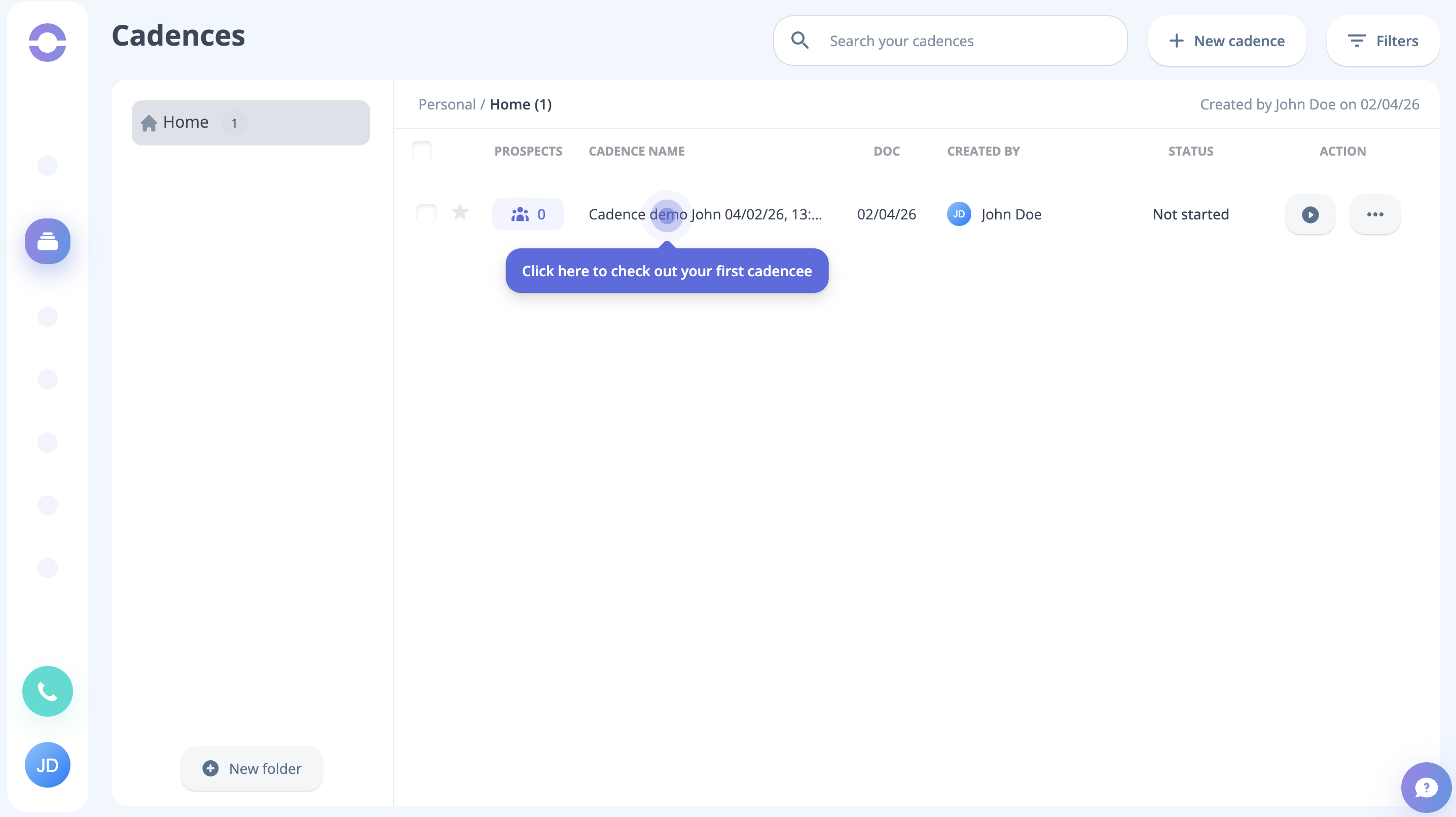This screenshot has width=1456, height=817.
Task: Open the Filters dropdown
Action: (x=1382, y=41)
